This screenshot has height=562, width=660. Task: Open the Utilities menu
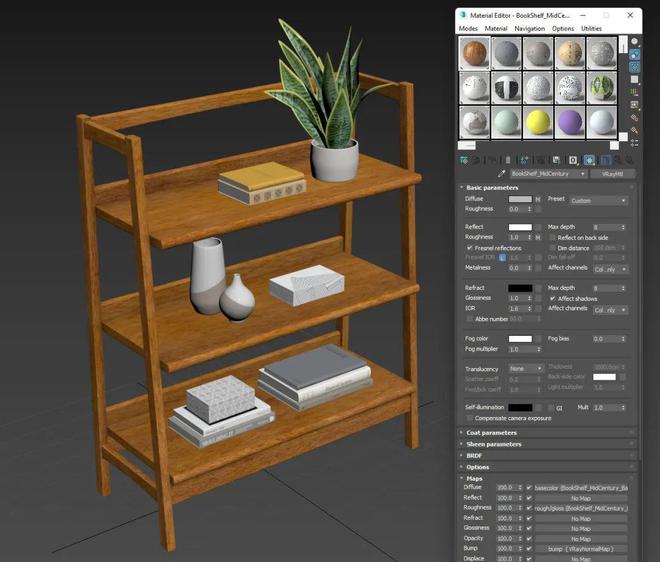591,29
